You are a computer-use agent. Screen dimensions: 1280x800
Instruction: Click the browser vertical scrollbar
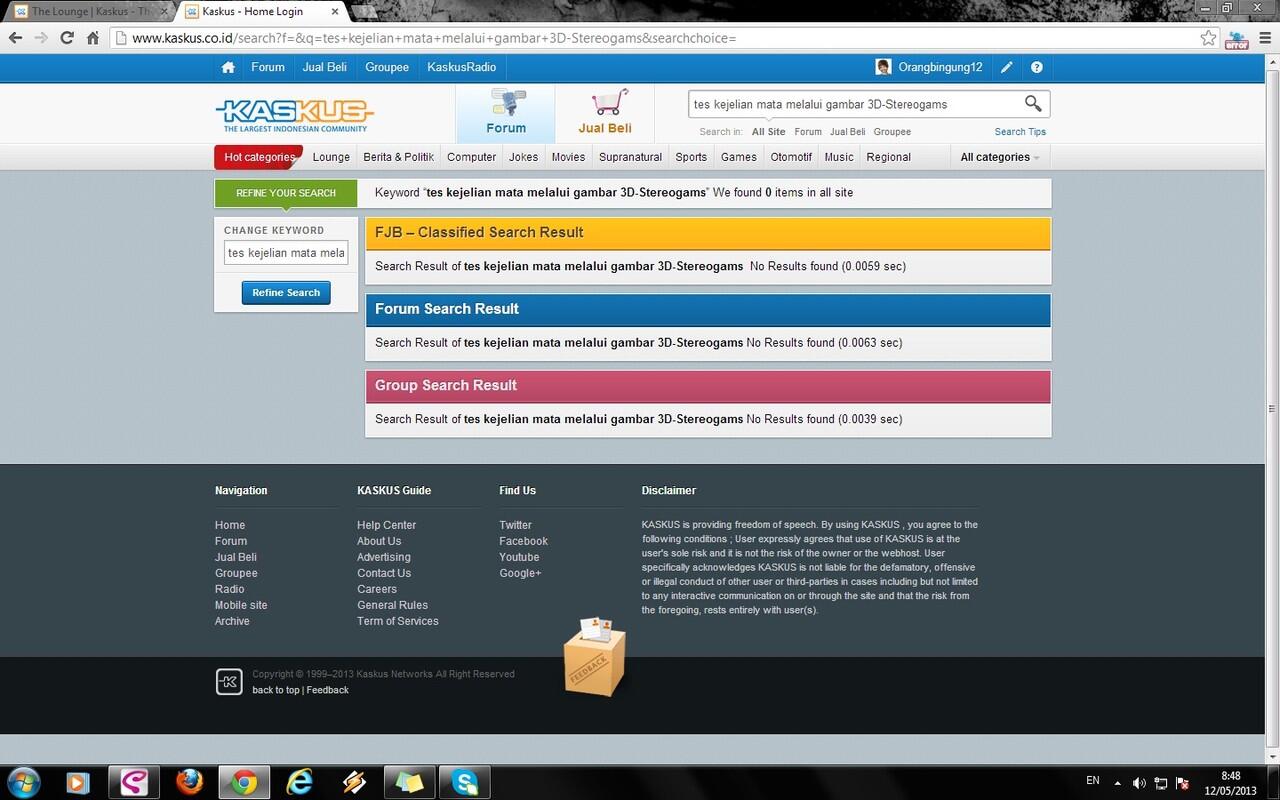1272,408
